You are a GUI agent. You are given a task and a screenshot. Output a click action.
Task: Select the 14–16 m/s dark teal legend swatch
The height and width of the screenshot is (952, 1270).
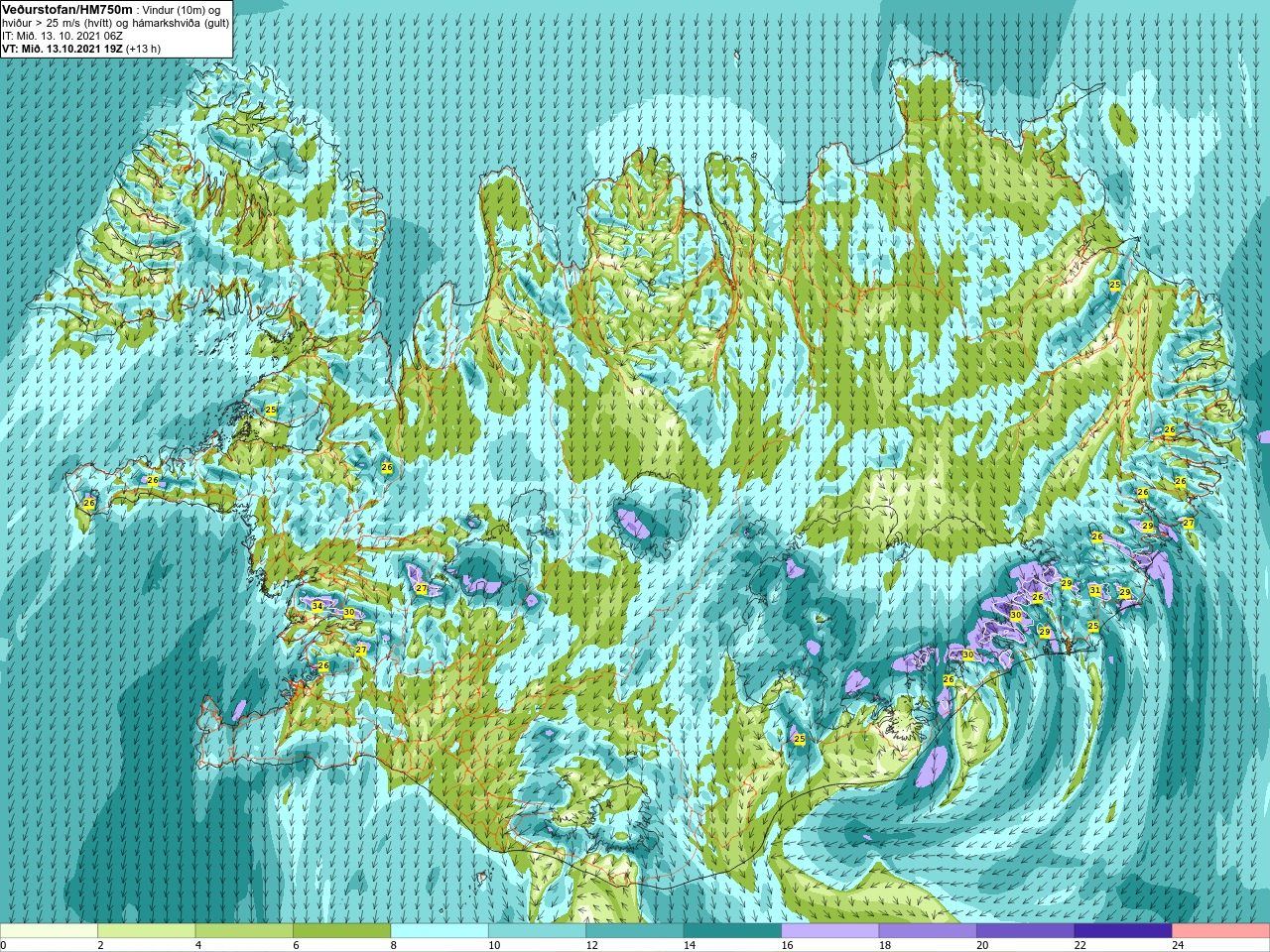tap(732, 931)
